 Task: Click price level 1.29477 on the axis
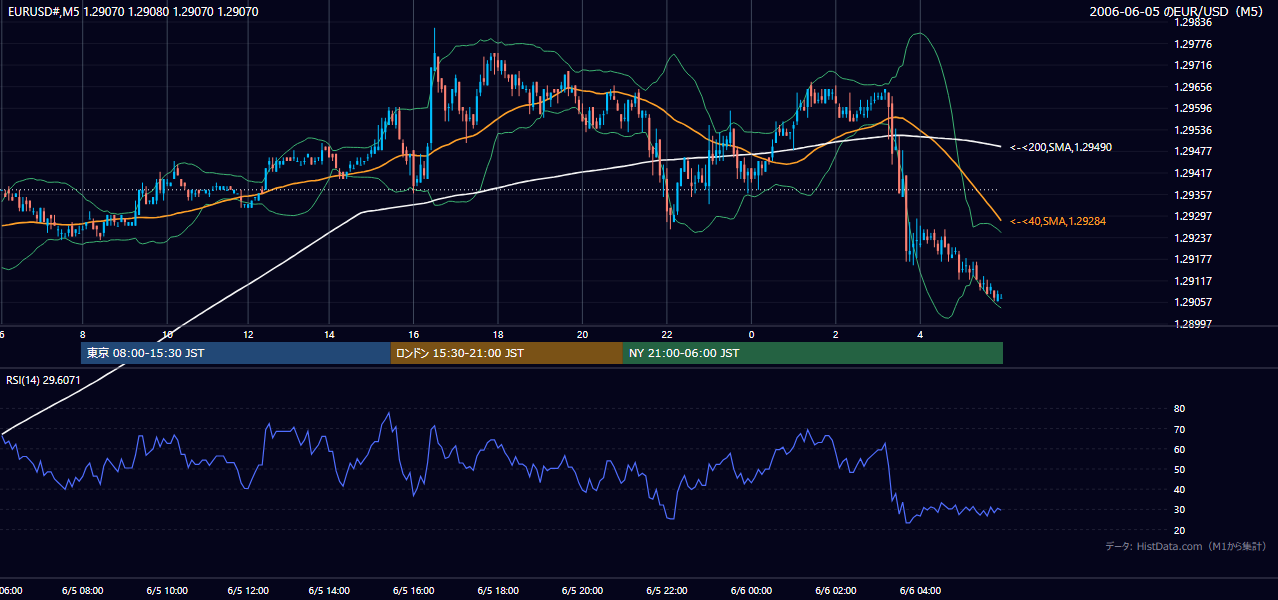point(1192,152)
